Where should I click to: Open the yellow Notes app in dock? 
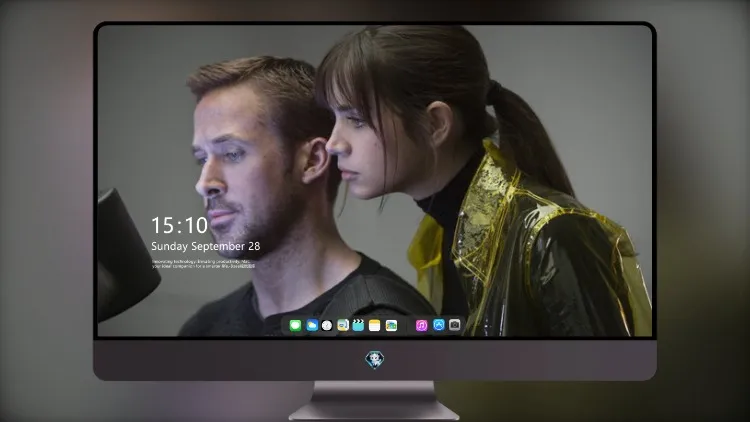tap(375, 326)
